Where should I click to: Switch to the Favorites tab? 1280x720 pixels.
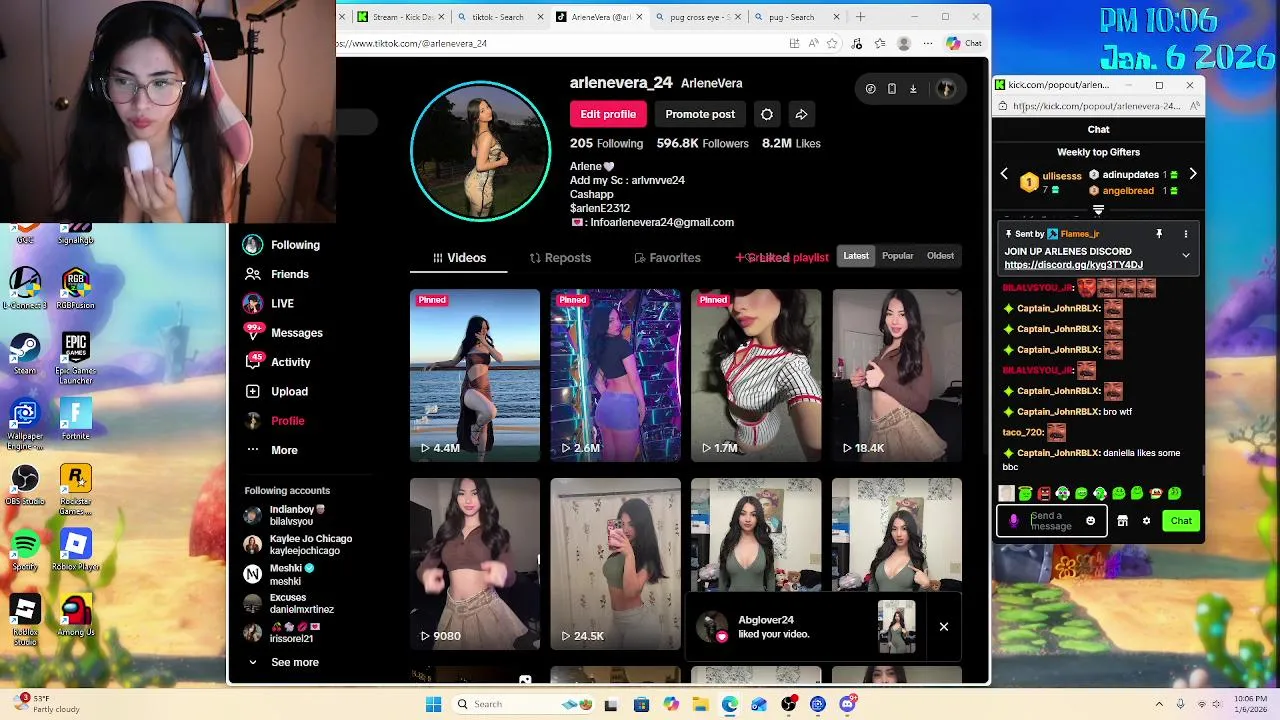point(667,258)
